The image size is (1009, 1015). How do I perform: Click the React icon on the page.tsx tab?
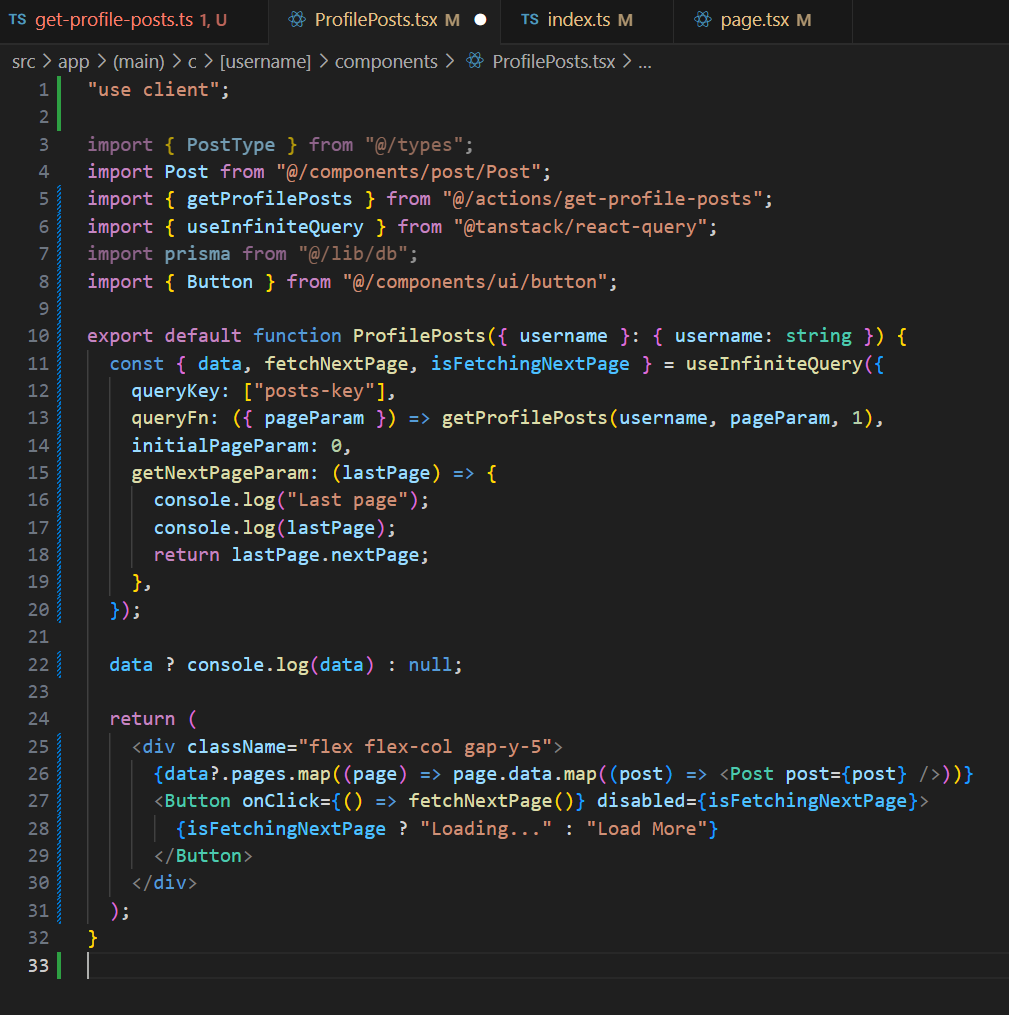tap(702, 20)
